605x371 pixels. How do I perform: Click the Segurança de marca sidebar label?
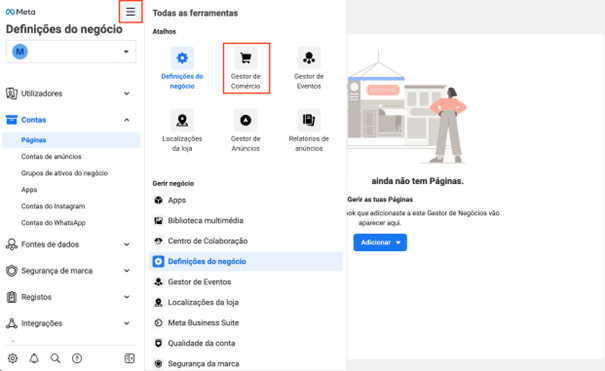tap(57, 271)
